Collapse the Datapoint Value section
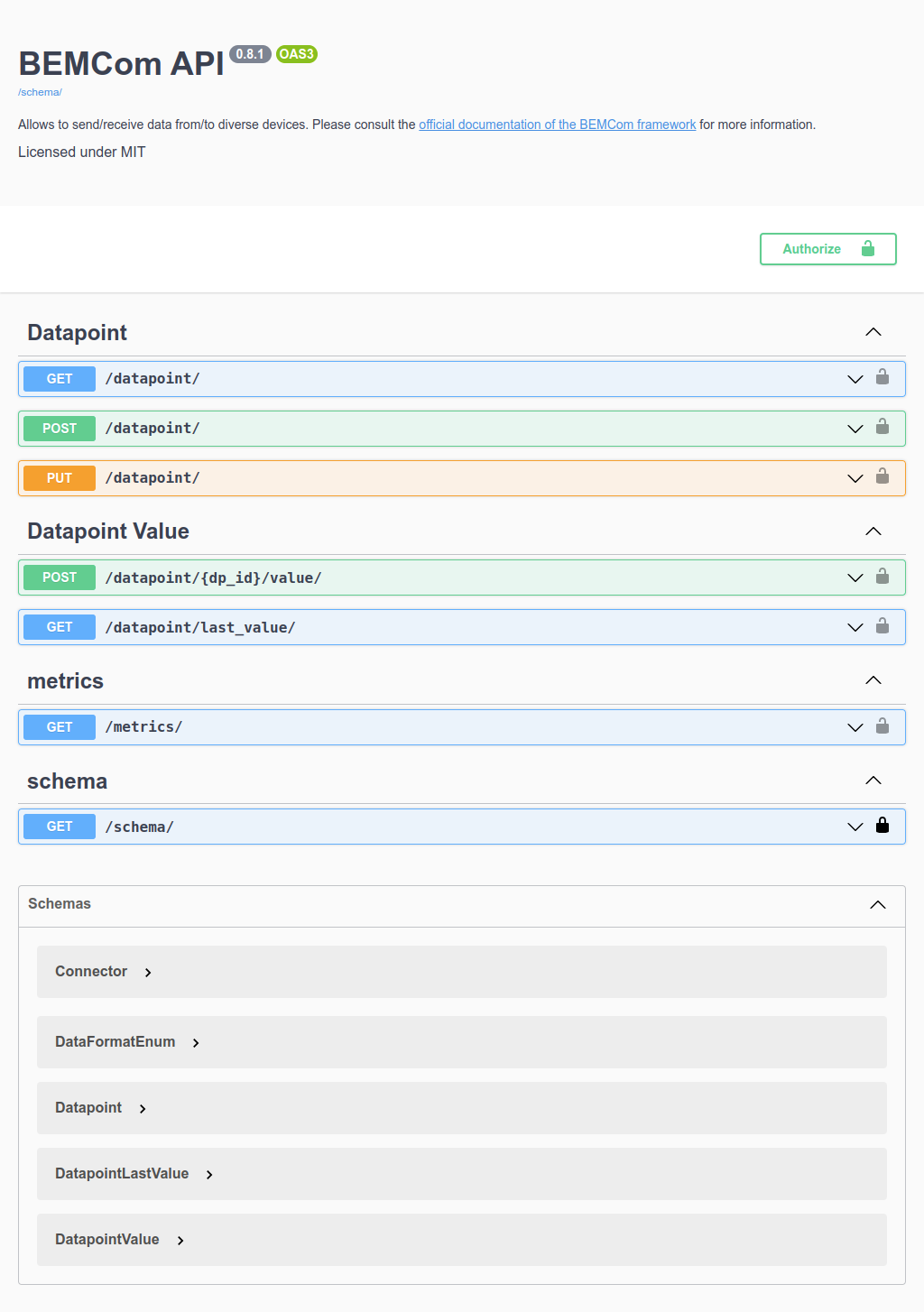The width and height of the screenshot is (924, 1312). tap(873, 531)
